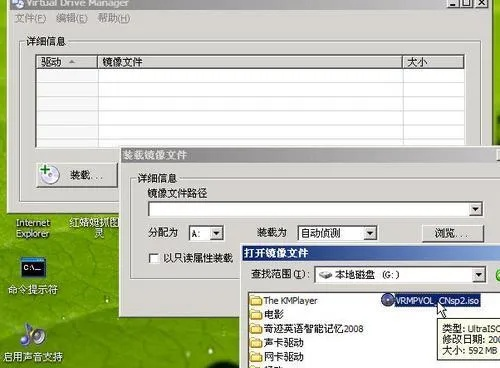Expand the 查找范围 location dropdown
The width and height of the screenshot is (500, 368).
(478, 275)
